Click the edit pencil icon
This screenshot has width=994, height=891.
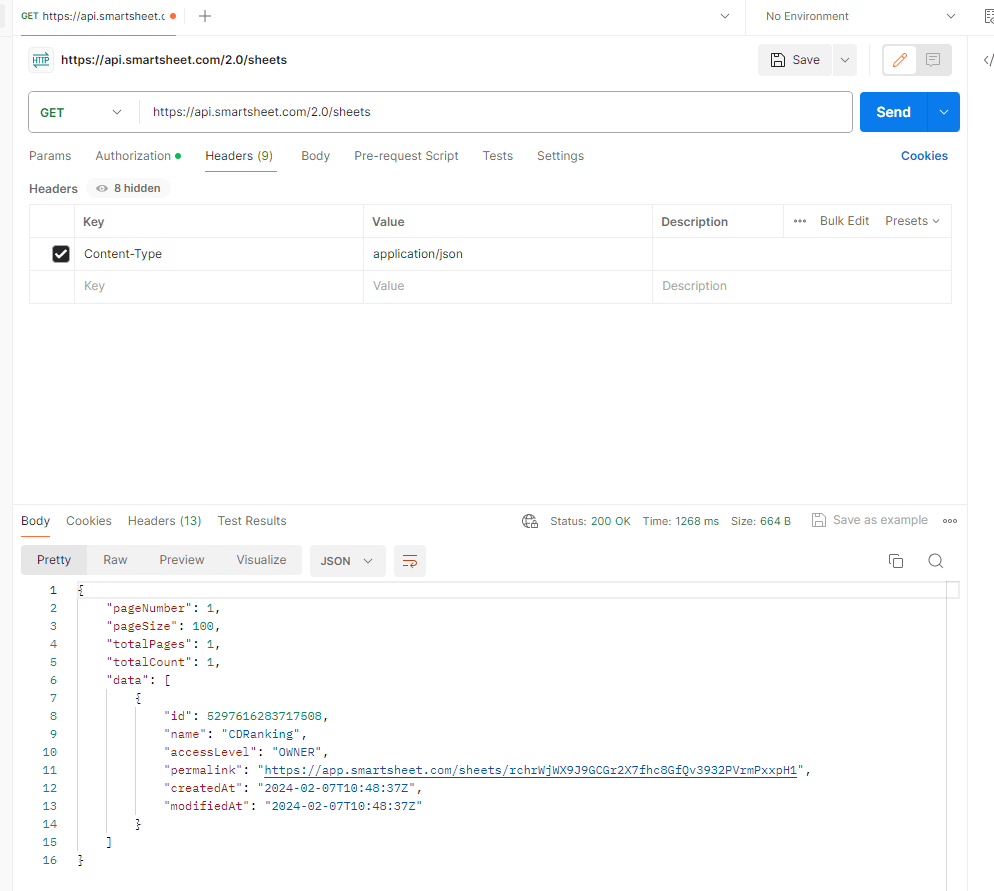(900, 60)
